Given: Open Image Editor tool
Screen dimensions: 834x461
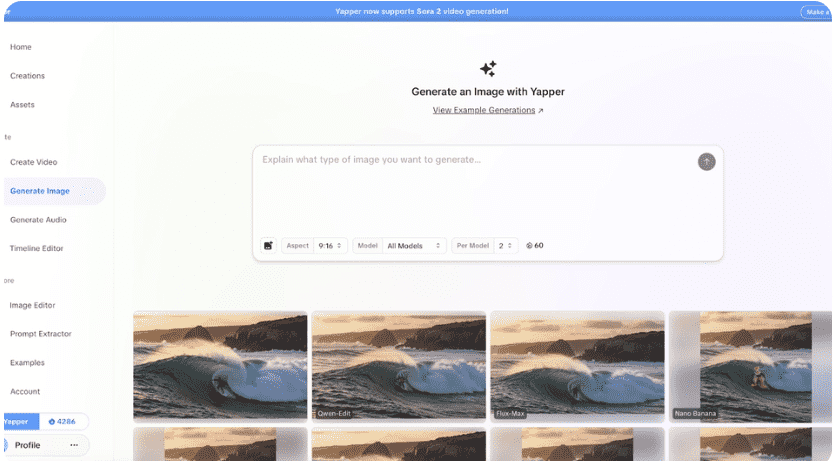Looking at the screenshot, I should 32,305.
